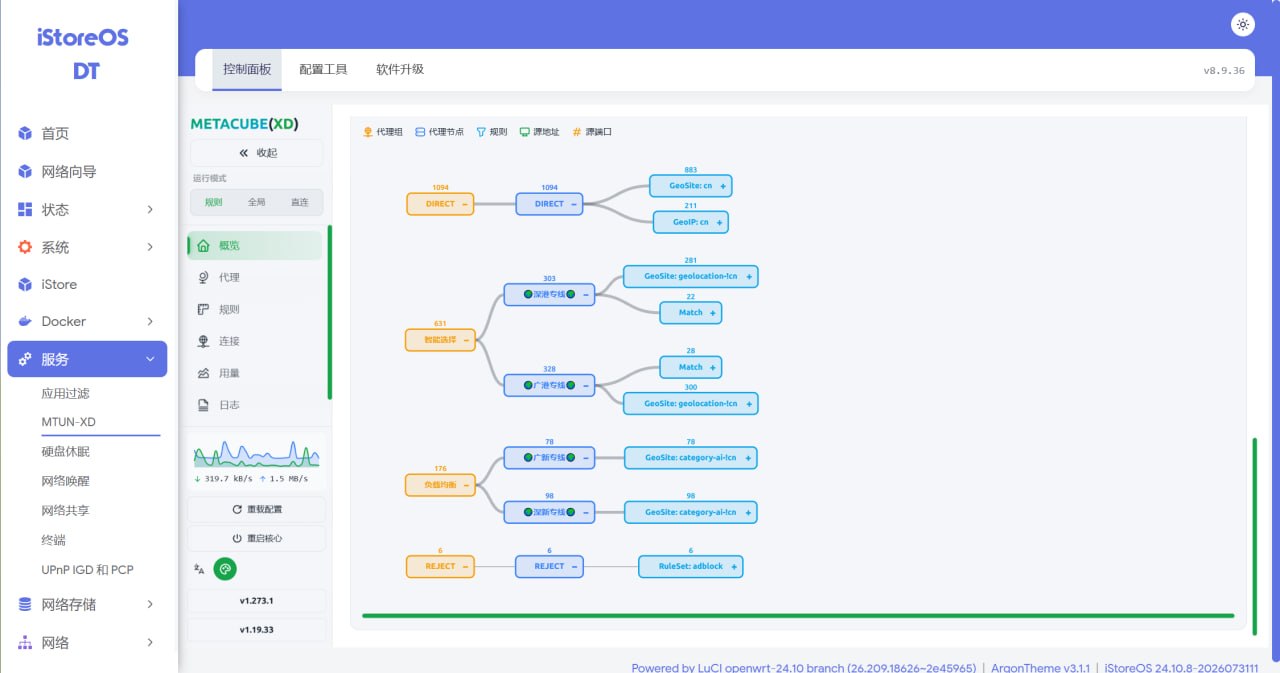Collapse the orange DIRECT group node
This screenshot has height=673, width=1280.
click(x=465, y=204)
